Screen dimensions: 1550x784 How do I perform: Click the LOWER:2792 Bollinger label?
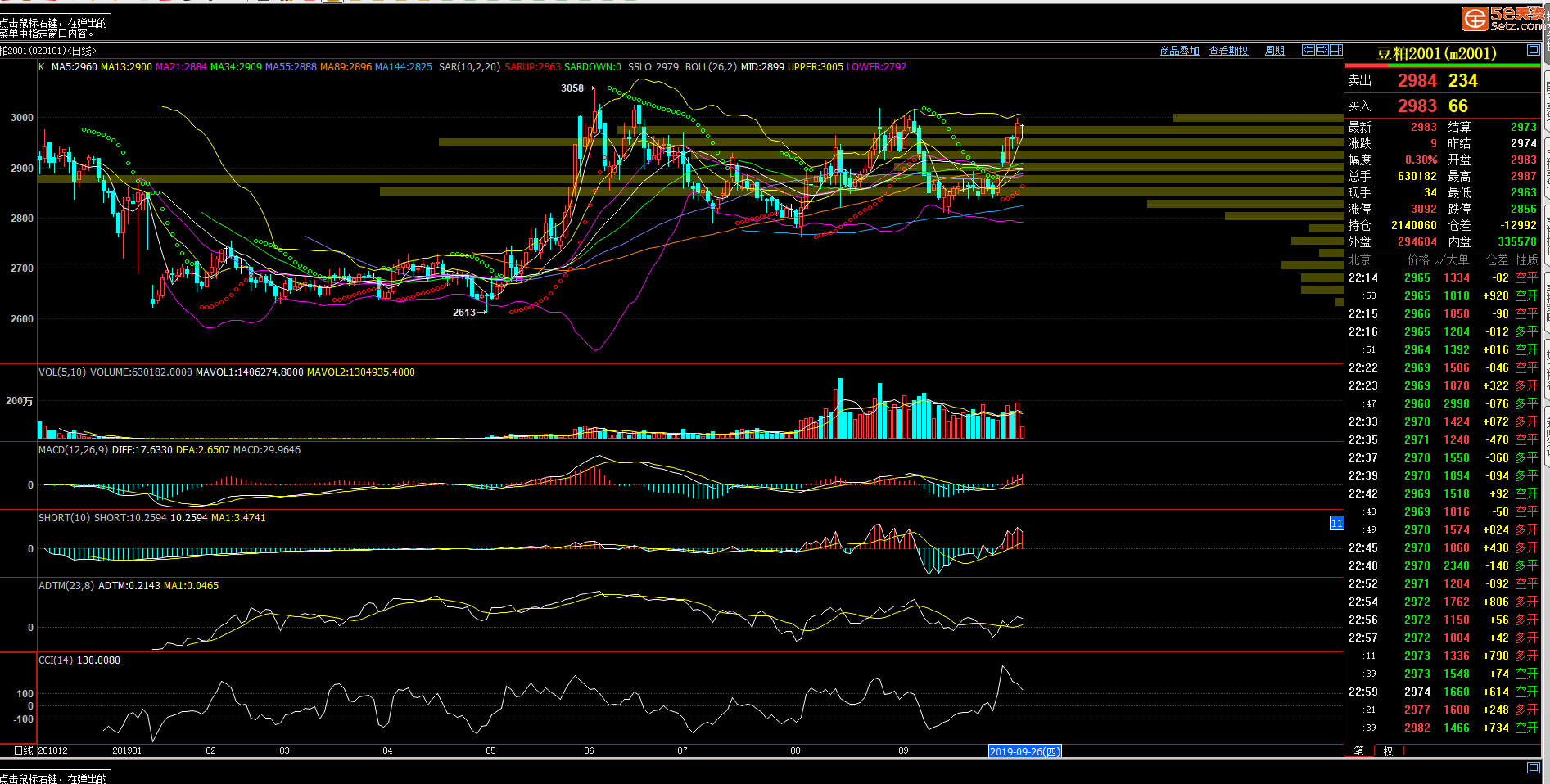pyautogui.click(x=877, y=67)
